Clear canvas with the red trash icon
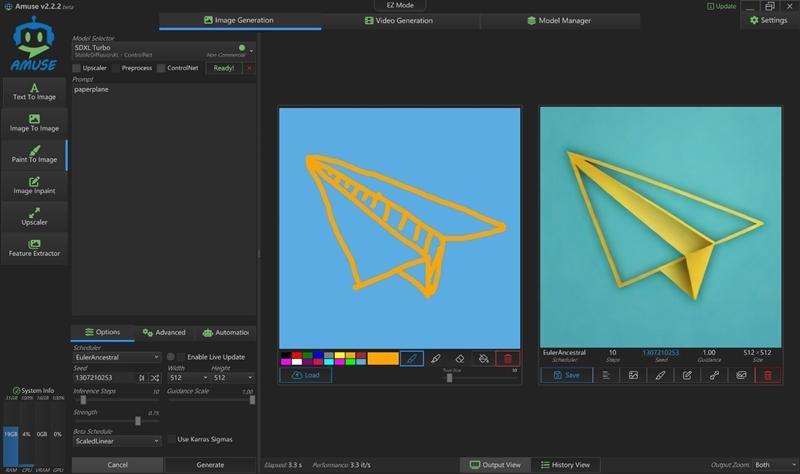This screenshot has width=800, height=474. click(x=508, y=358)
